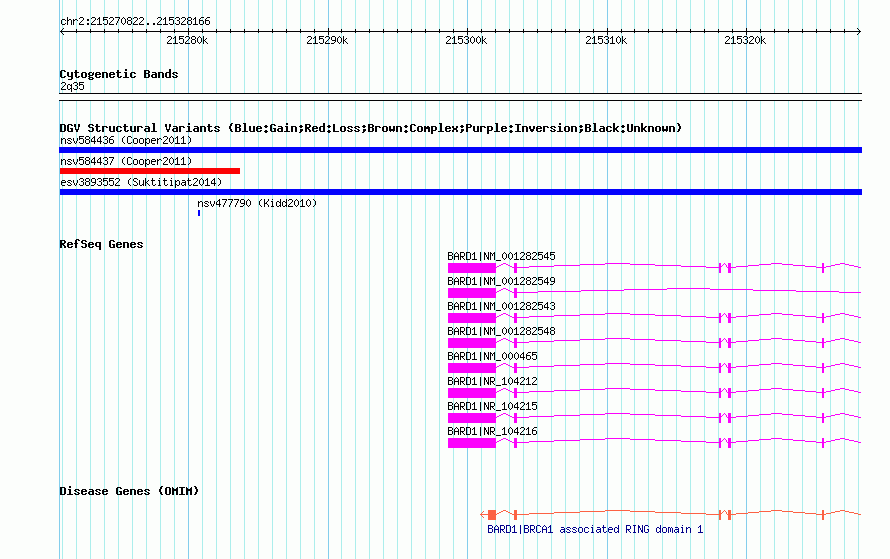Click the Cytogenetic Bands track title

pos(119,74)
